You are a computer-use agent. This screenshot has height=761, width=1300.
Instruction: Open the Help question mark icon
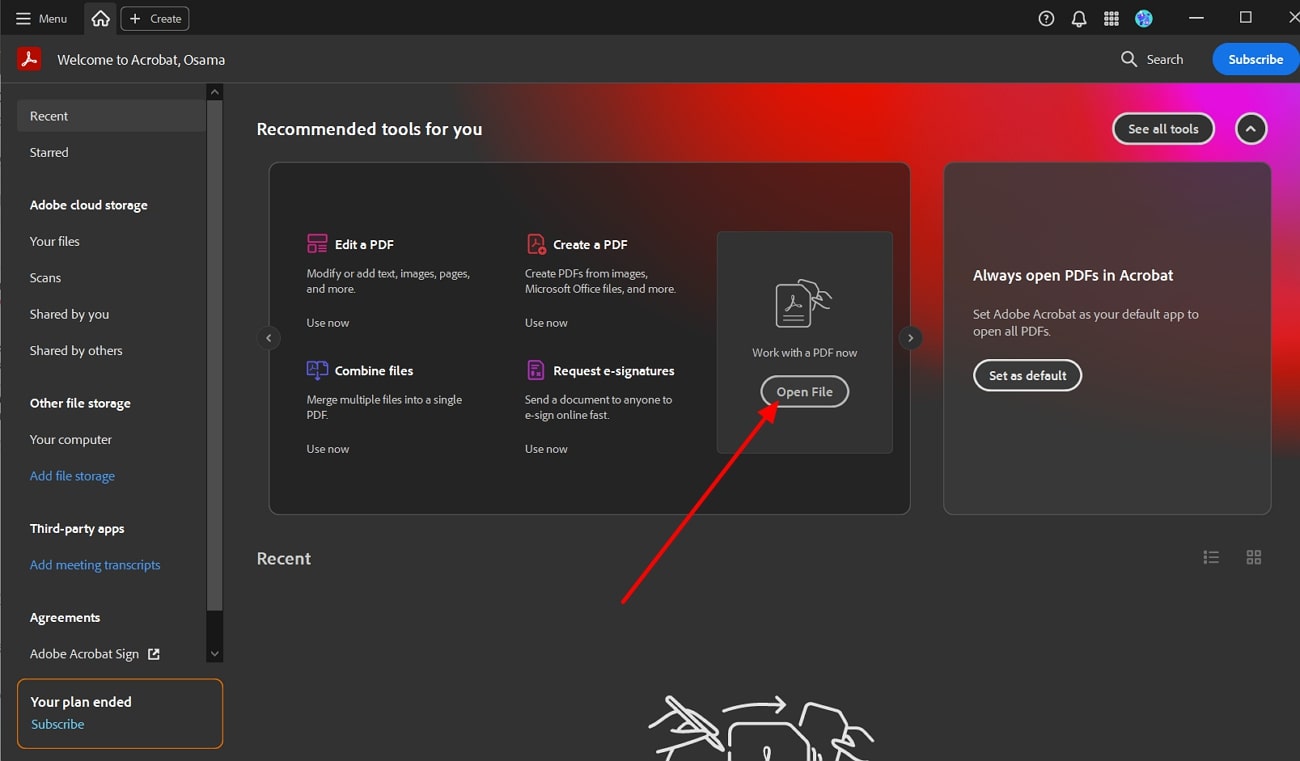pos(1046,18)
